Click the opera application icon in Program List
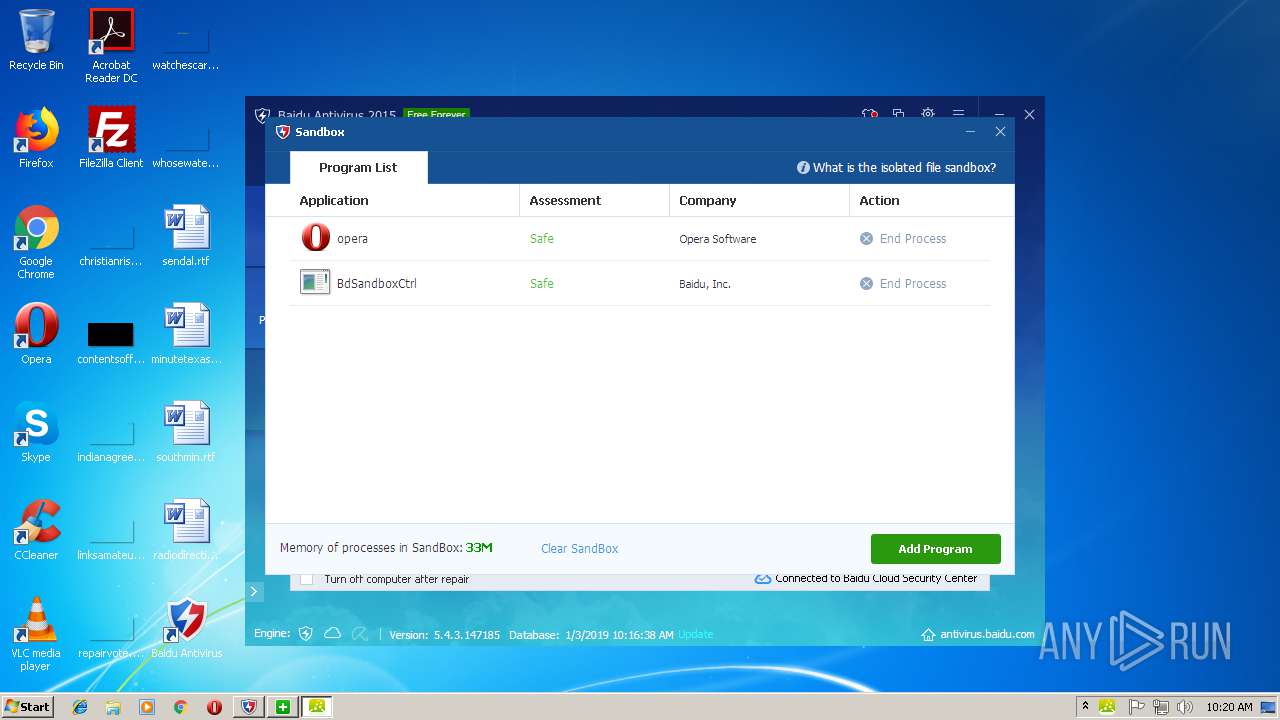The image size is (1280, 720). [316, 238]
